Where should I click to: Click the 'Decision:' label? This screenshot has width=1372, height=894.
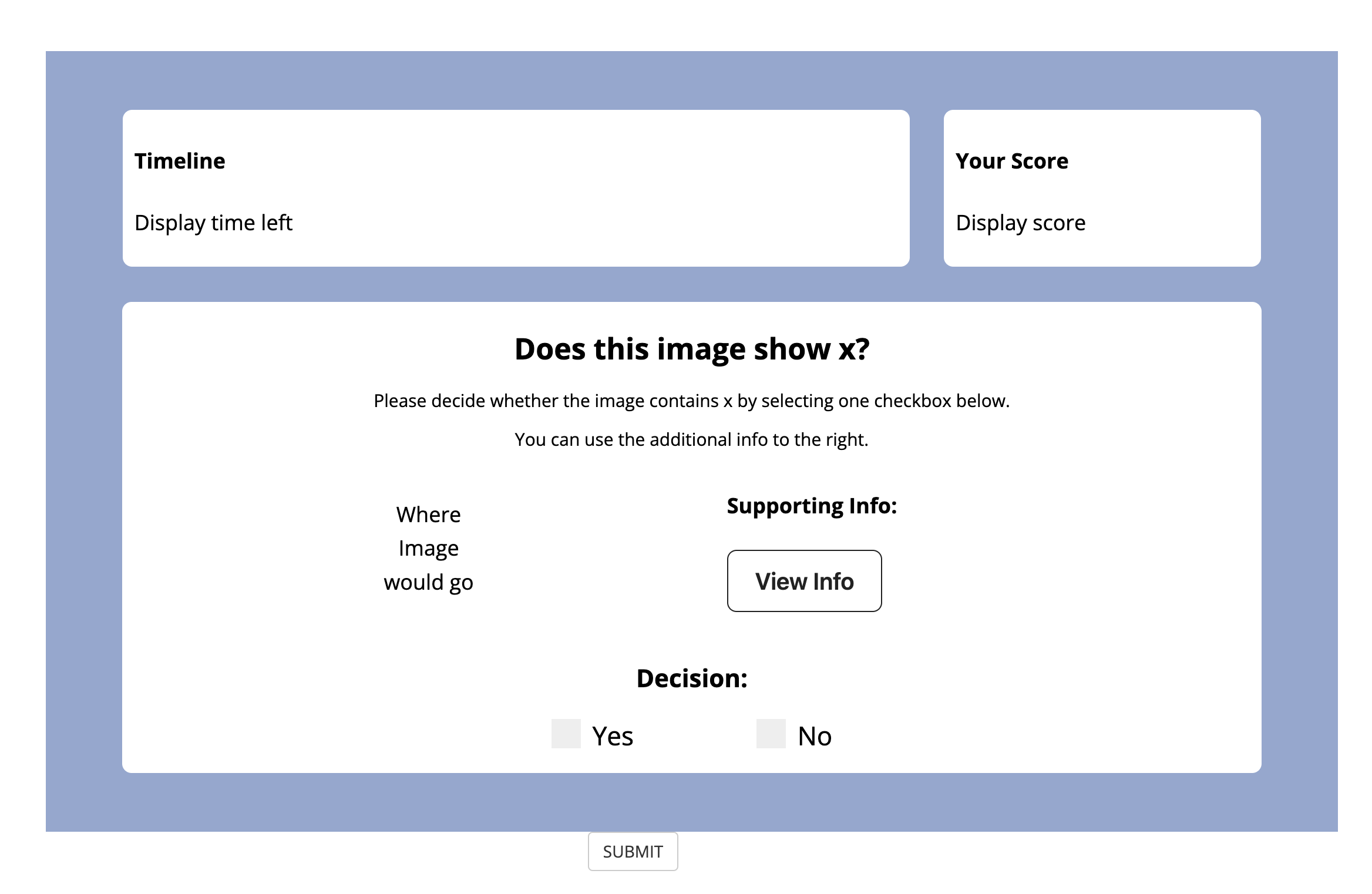point(692,678)
